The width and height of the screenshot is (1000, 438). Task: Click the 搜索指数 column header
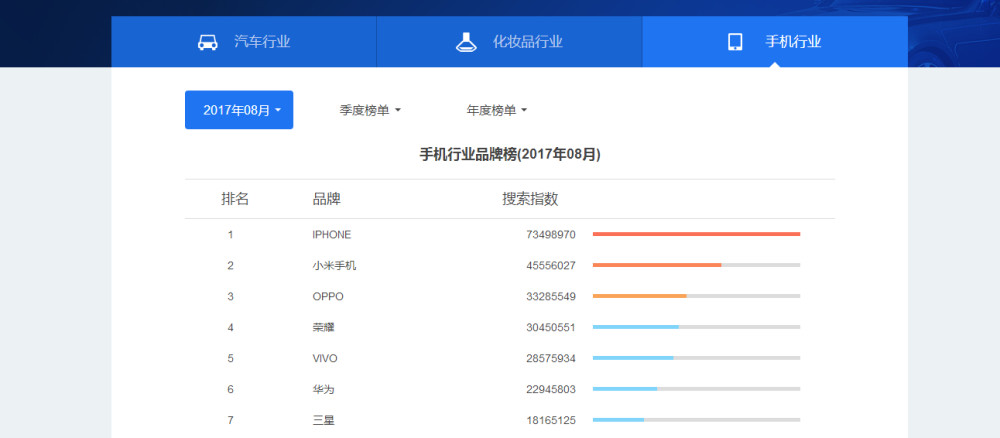pyautogui.click(x=530, y=199)
